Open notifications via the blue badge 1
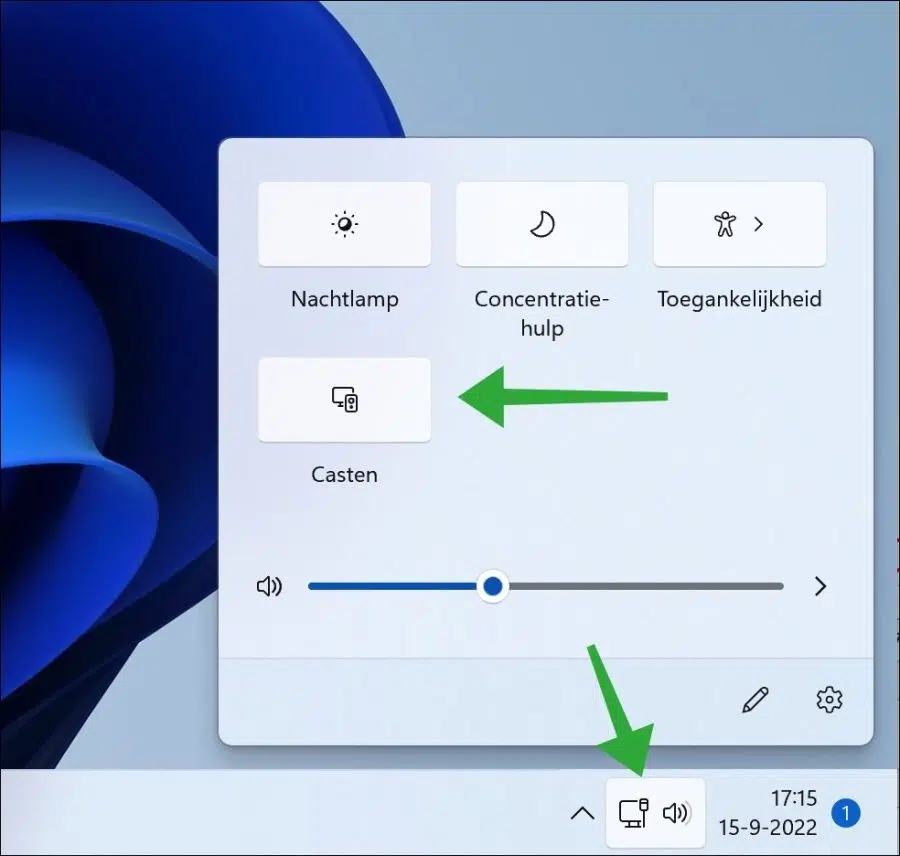900x856 pixels. 845,813
